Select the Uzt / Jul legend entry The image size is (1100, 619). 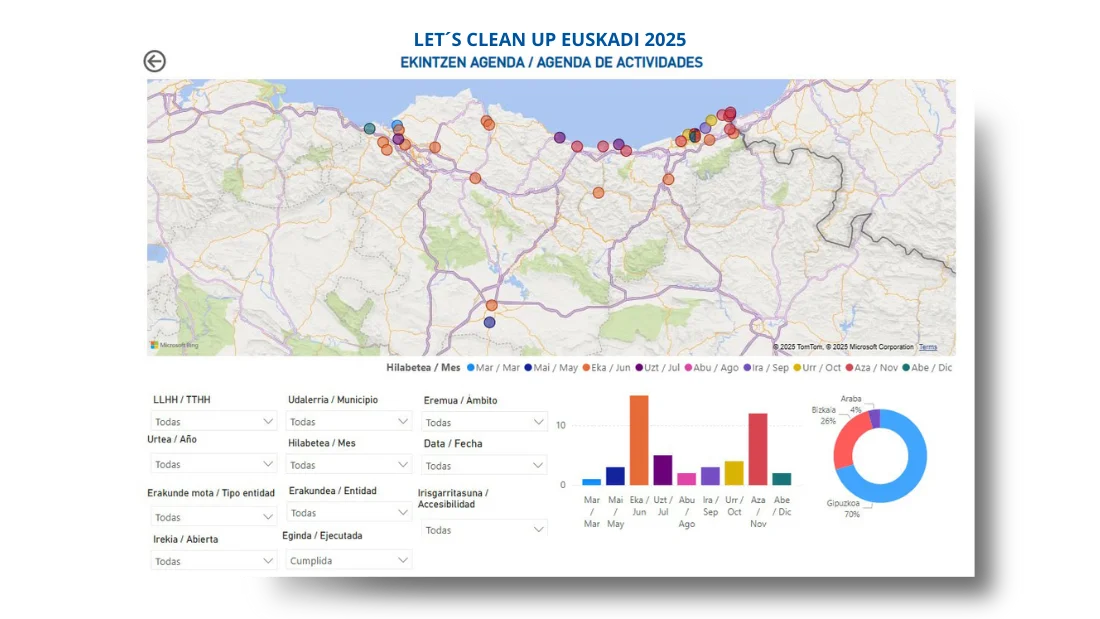coord(659,368)
